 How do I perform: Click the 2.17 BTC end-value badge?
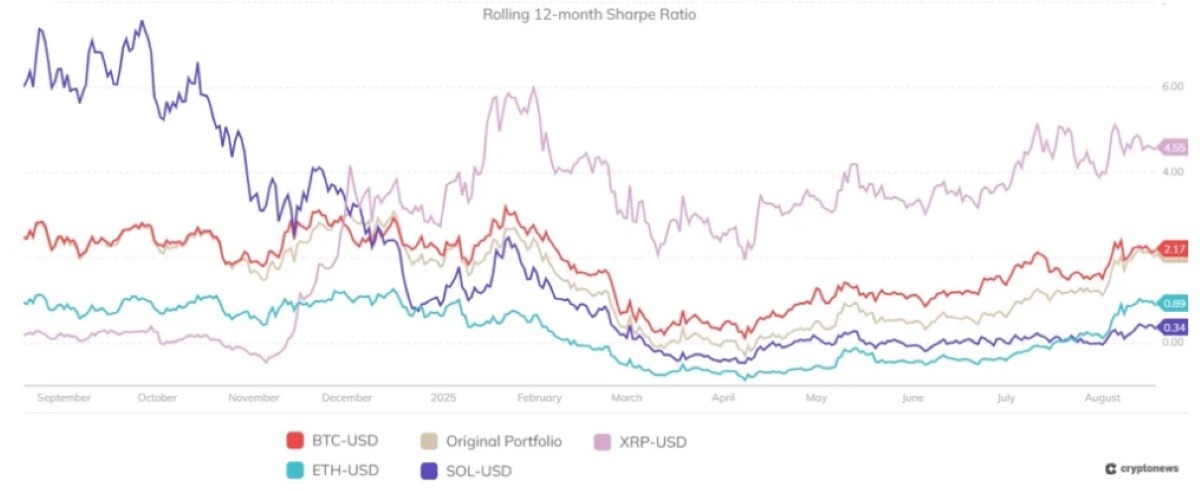1173,248
